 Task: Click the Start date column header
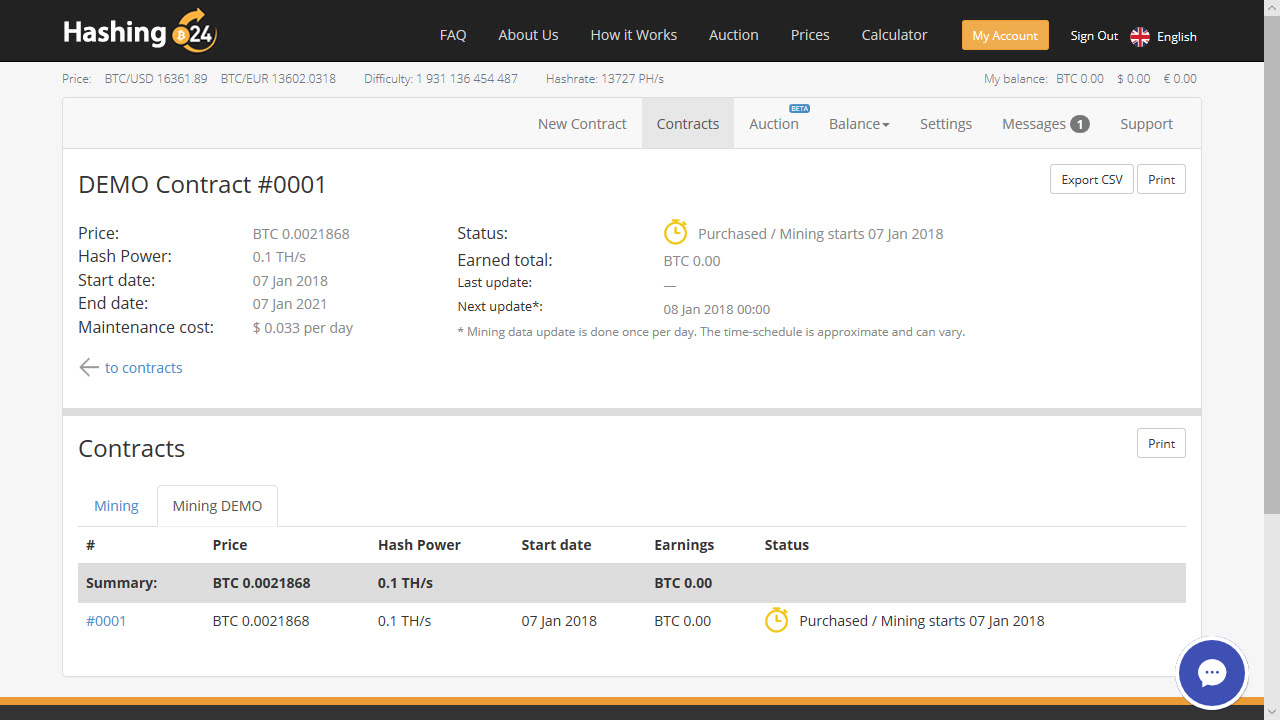click(556, 545)
